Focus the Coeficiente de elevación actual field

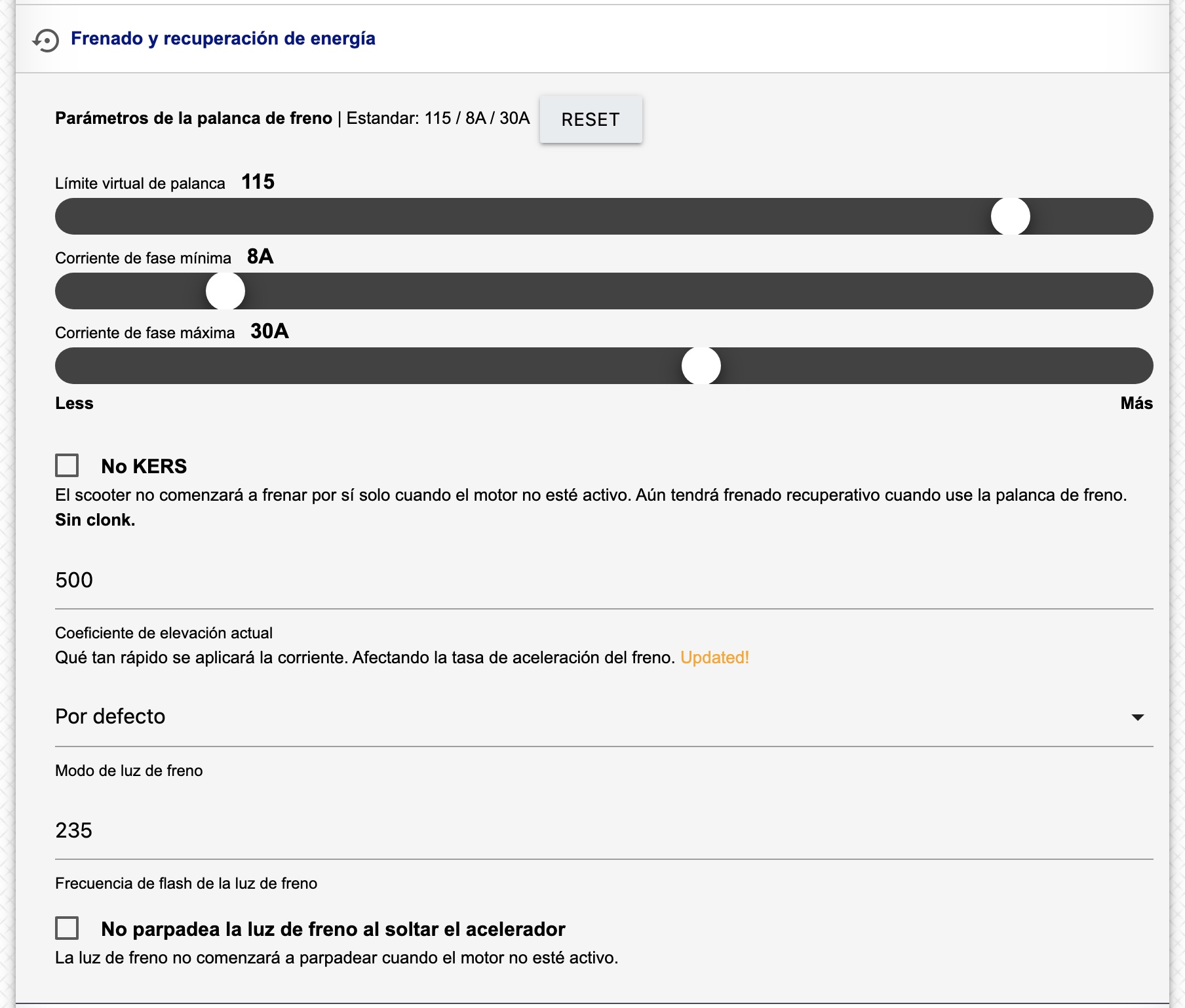tap(603, 580)
